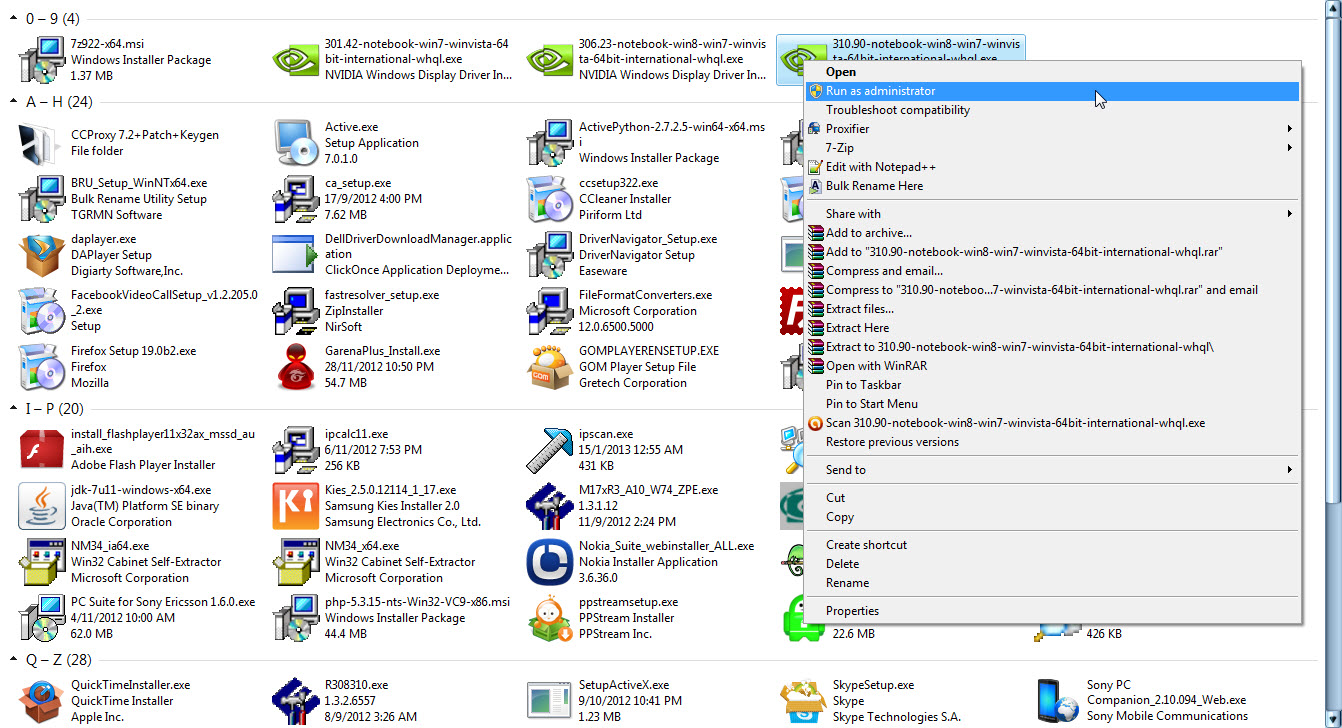Select the 7z922-x64.msi installer icon
This screenshot has height=728, width=1342.
click(41, 60)
